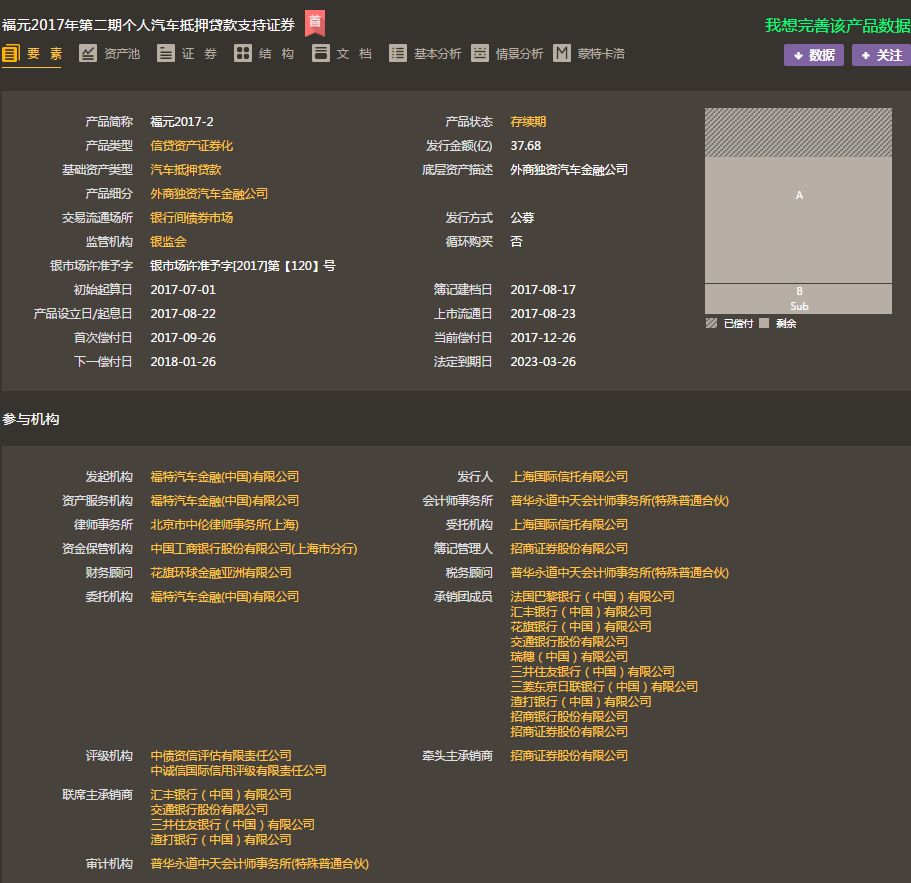
Task: Click the 关注 follow button
Action: [882, 55]
